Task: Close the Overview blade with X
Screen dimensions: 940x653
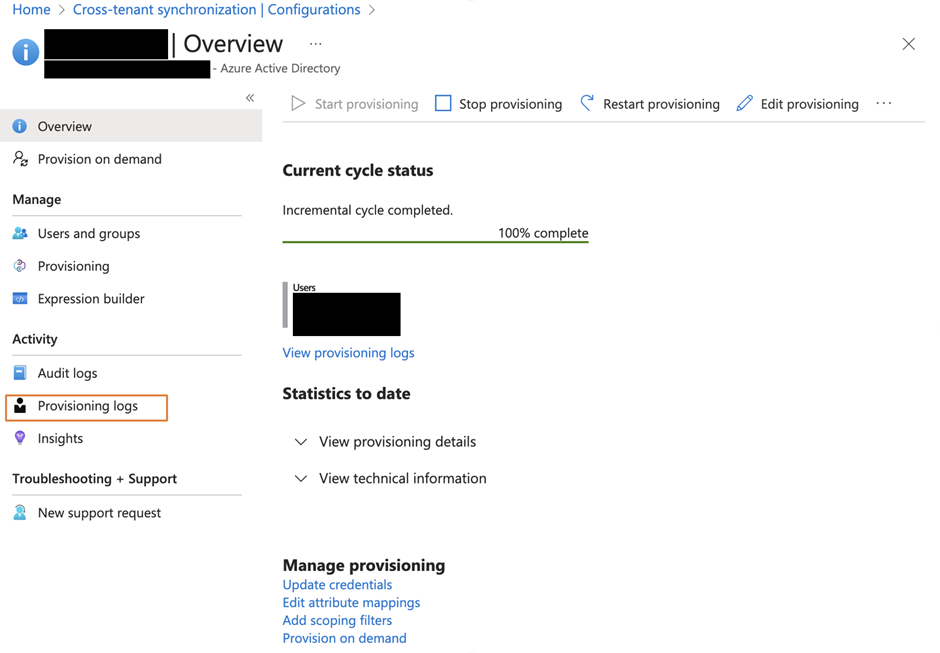Action: pyautogui.click(x=908, y=44)
